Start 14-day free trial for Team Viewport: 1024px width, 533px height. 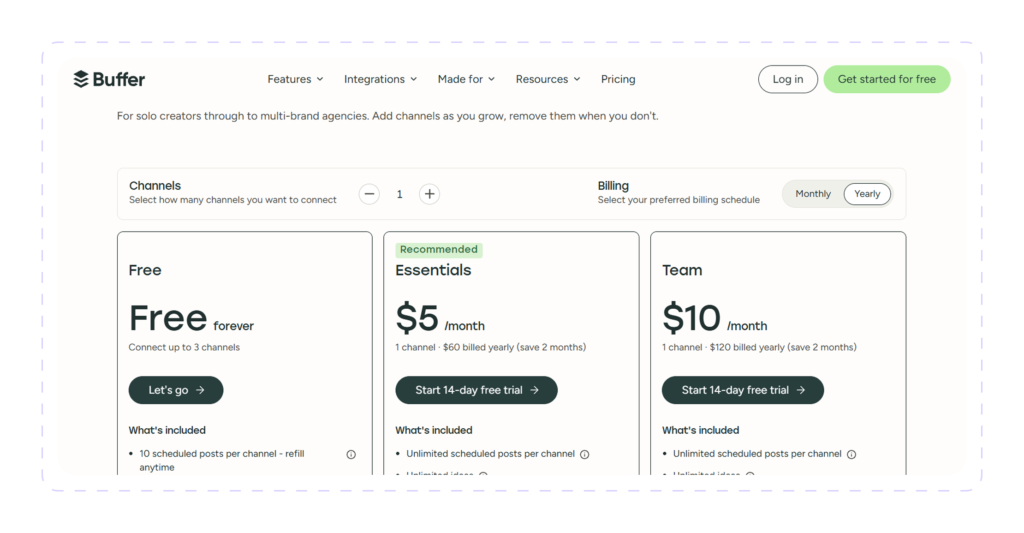pos(743,390)
